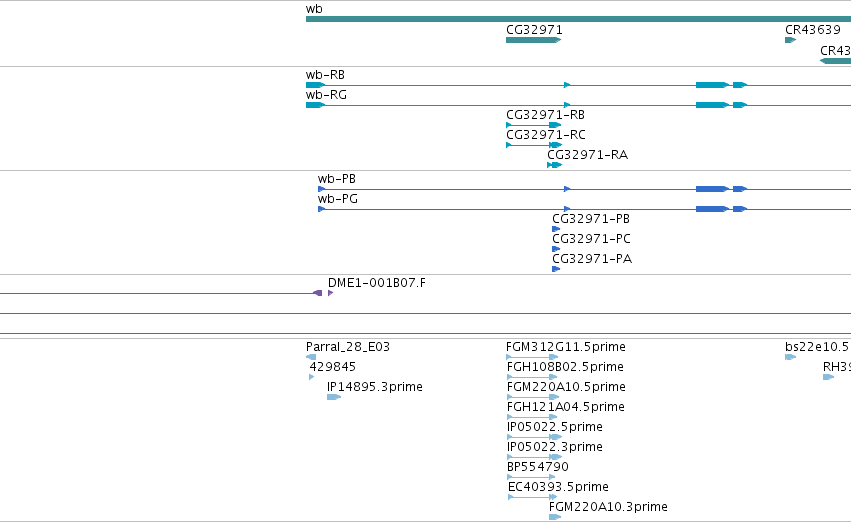The image size is (851, 522).
Task: Select the wb-PB protein large exon block
Action: (713, 189)
